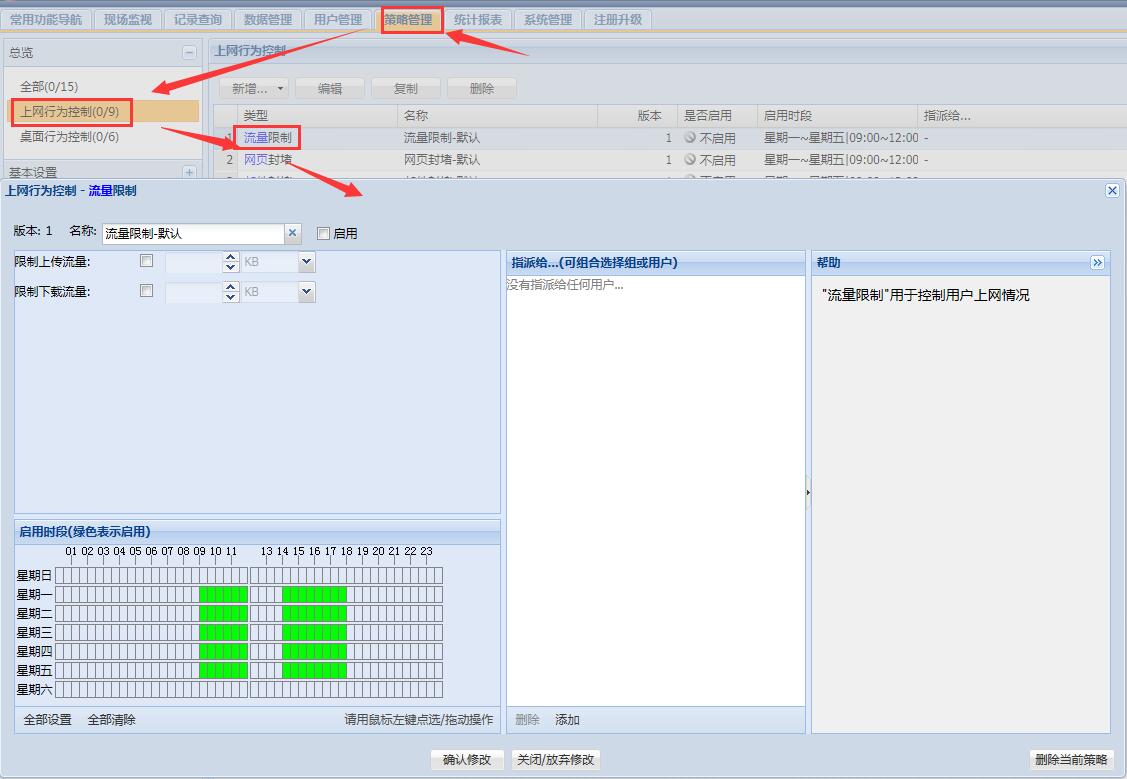Screen dimensions: 1127x779
Task: Clear the 名称 field using X icon
Action: (292, 233)
